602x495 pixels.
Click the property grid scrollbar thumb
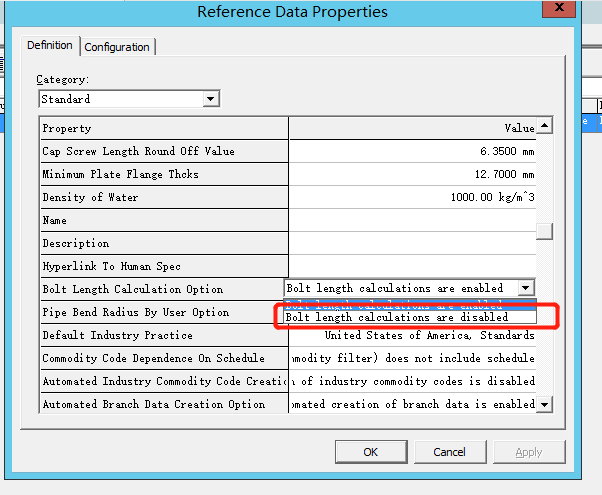544,231
